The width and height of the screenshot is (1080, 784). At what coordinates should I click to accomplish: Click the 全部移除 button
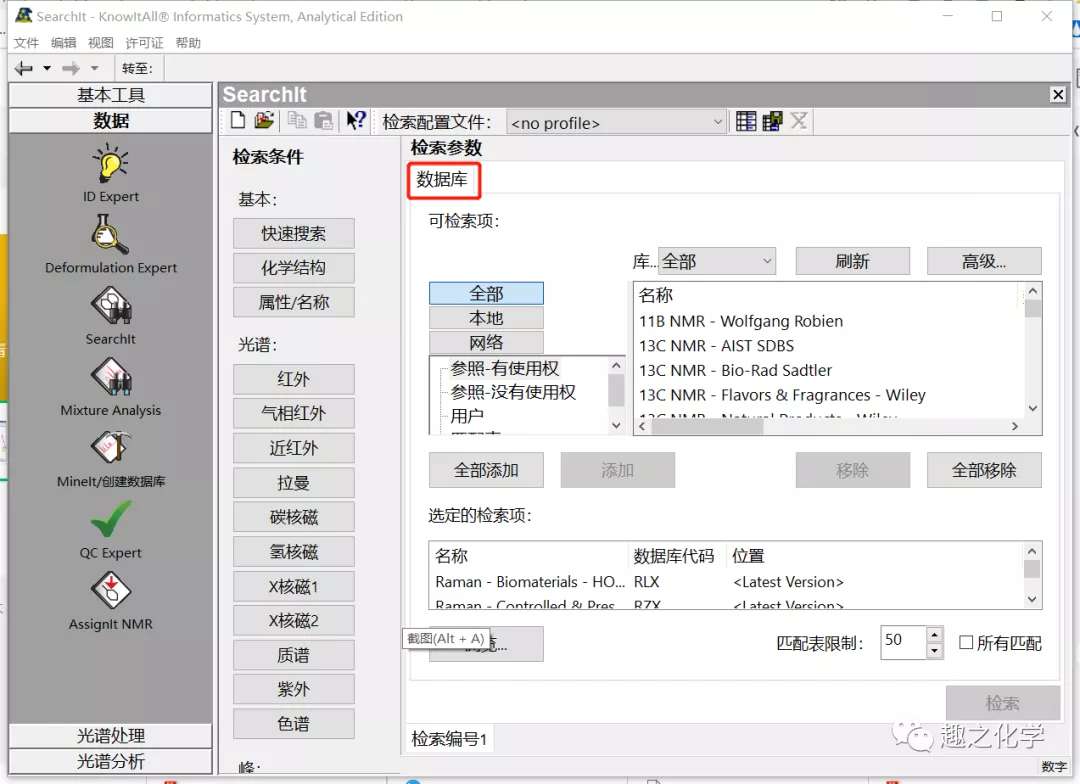click(x=984, y=470)
